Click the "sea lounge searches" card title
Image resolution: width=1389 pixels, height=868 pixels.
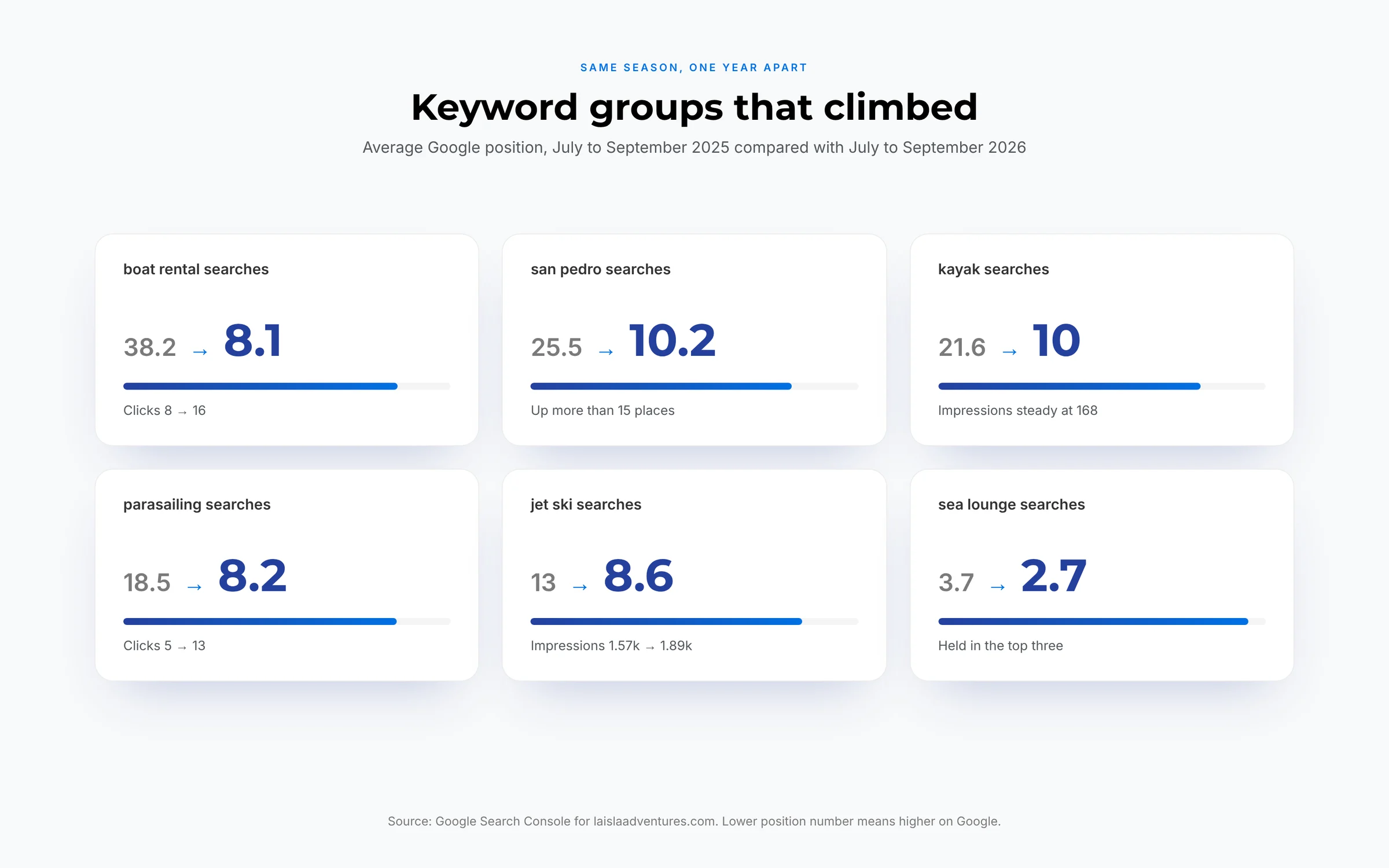(1011, 505)
